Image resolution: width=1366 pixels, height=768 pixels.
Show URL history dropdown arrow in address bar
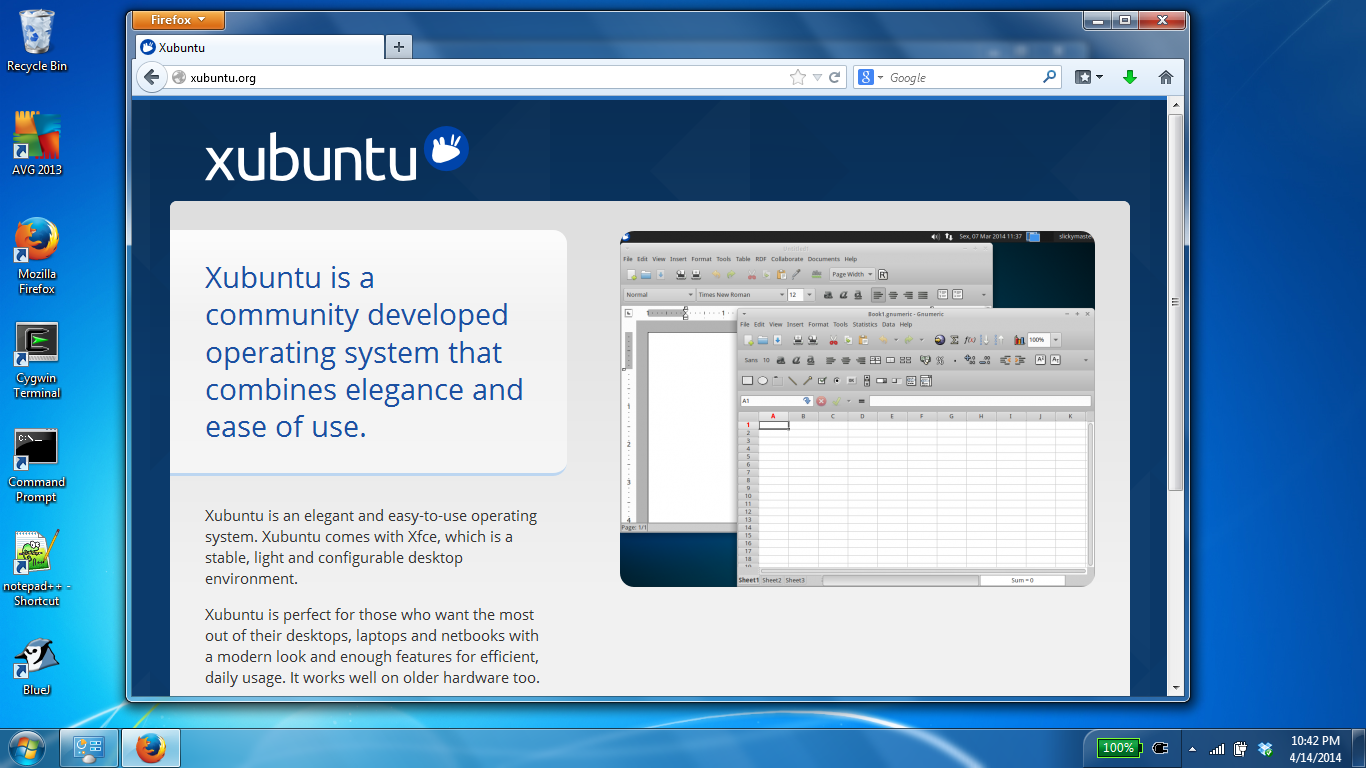pyautogui.click(x=817, y=77)
